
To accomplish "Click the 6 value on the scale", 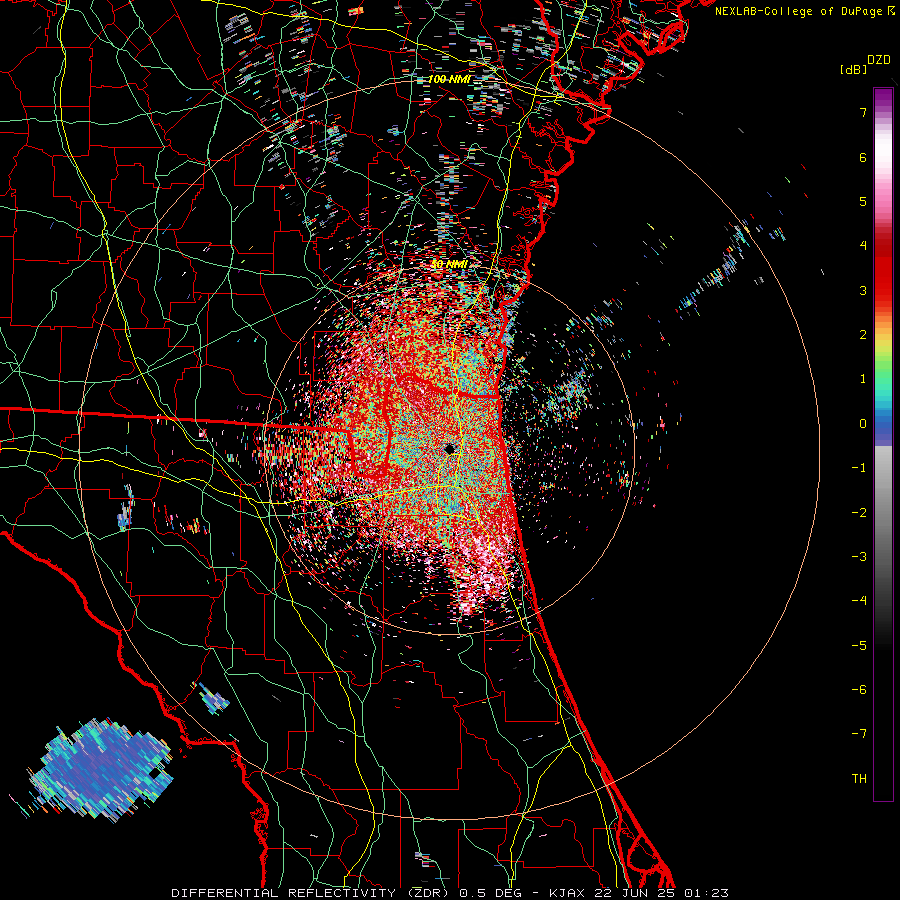I will click(x=863, y=157).
